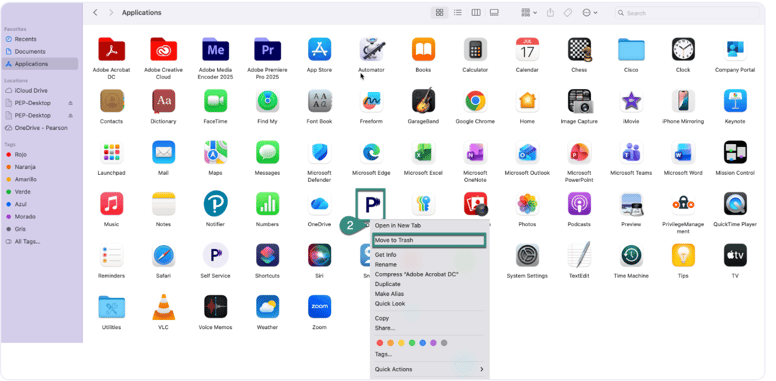This screenshot has width=776, height=381.
Task: Select the Chess app icon
Action: (579, 49)
